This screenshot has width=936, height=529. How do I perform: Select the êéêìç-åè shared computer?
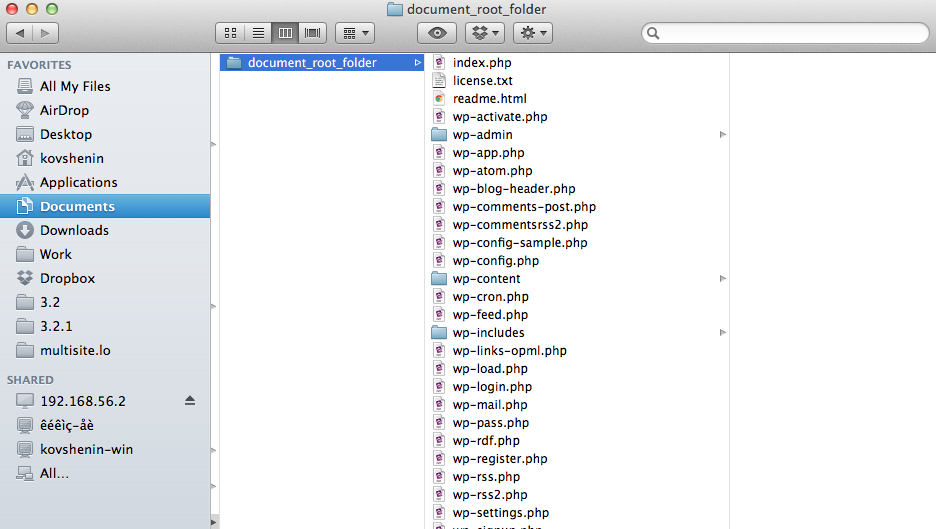pyautogui.click(x=105, y=425)
